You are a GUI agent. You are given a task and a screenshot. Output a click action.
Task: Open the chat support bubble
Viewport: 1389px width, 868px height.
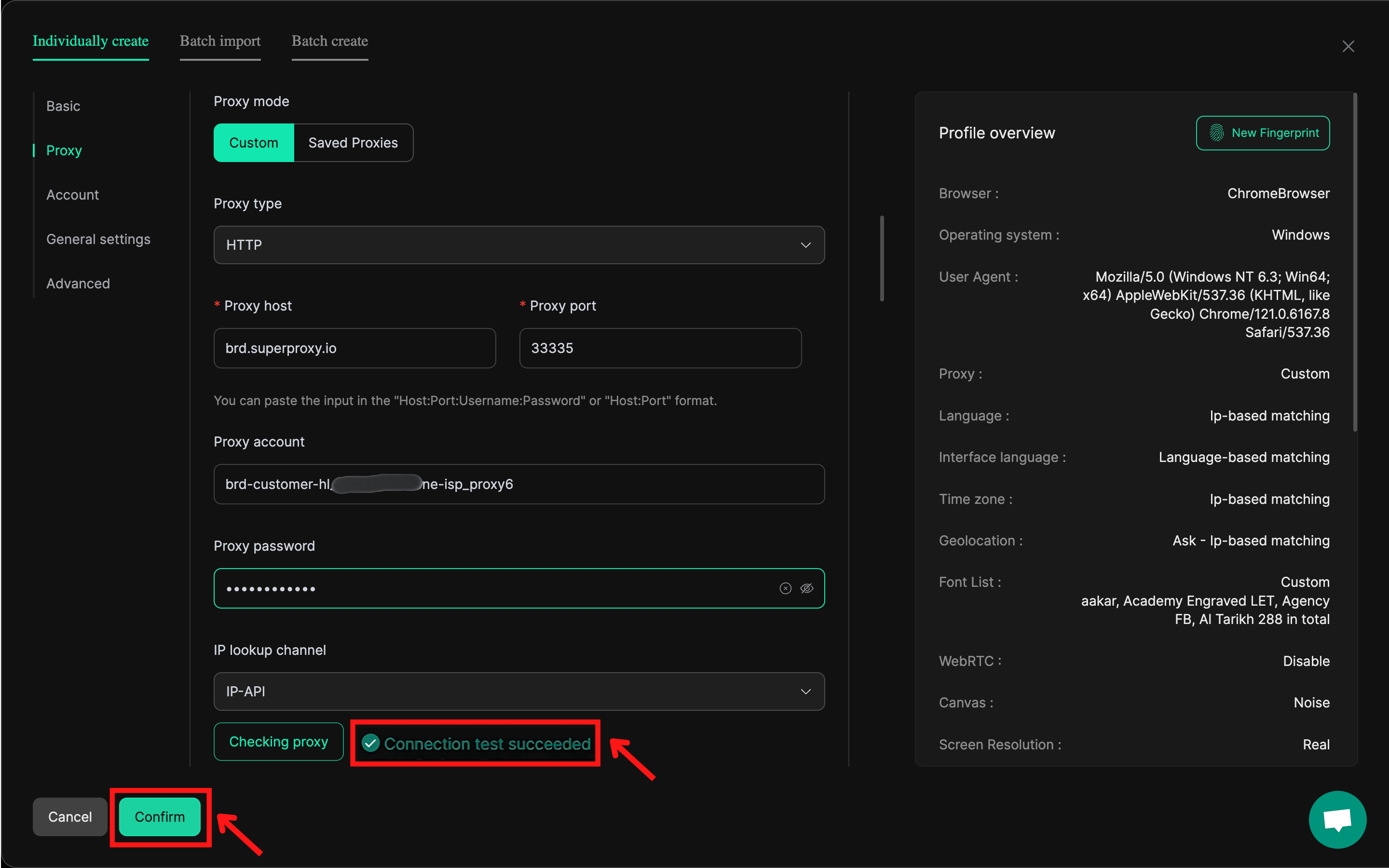pos(1337,819)
